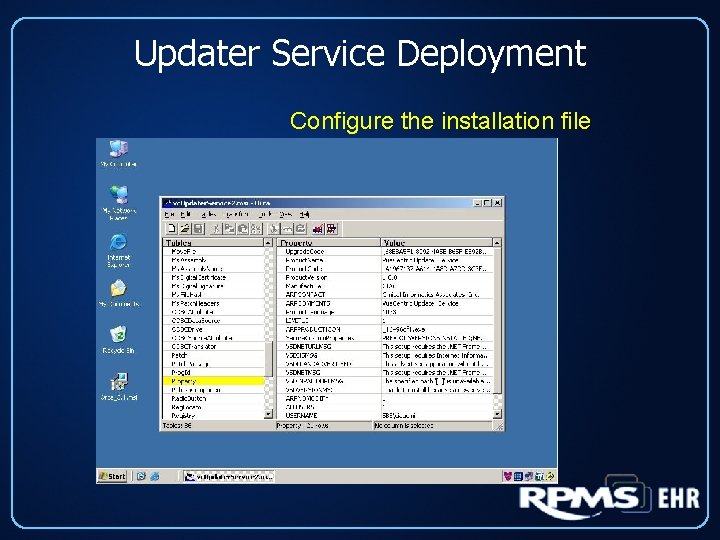Image resolution: width=720 pixels, height=540 pixels.
Task: Click the leftmost pink system tray icon
Action: click(x=507, y=476)
